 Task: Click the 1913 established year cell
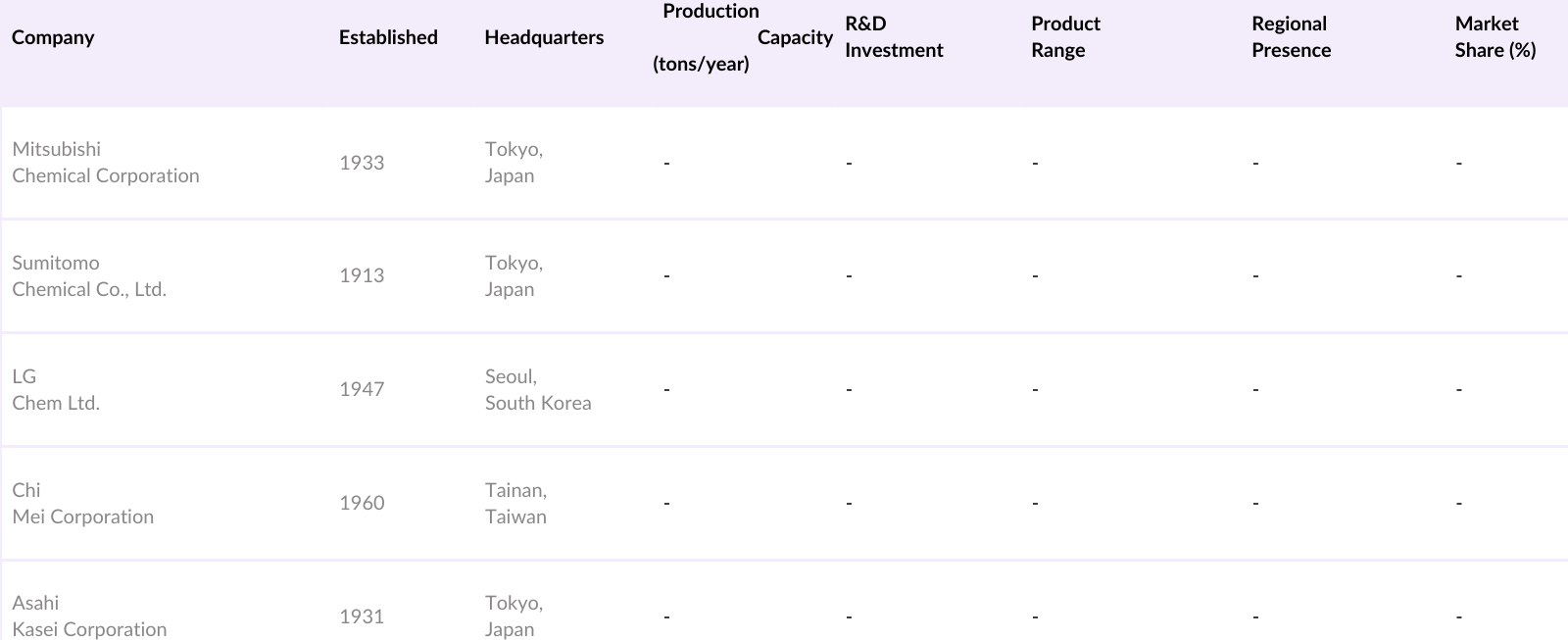coord(362,276)
